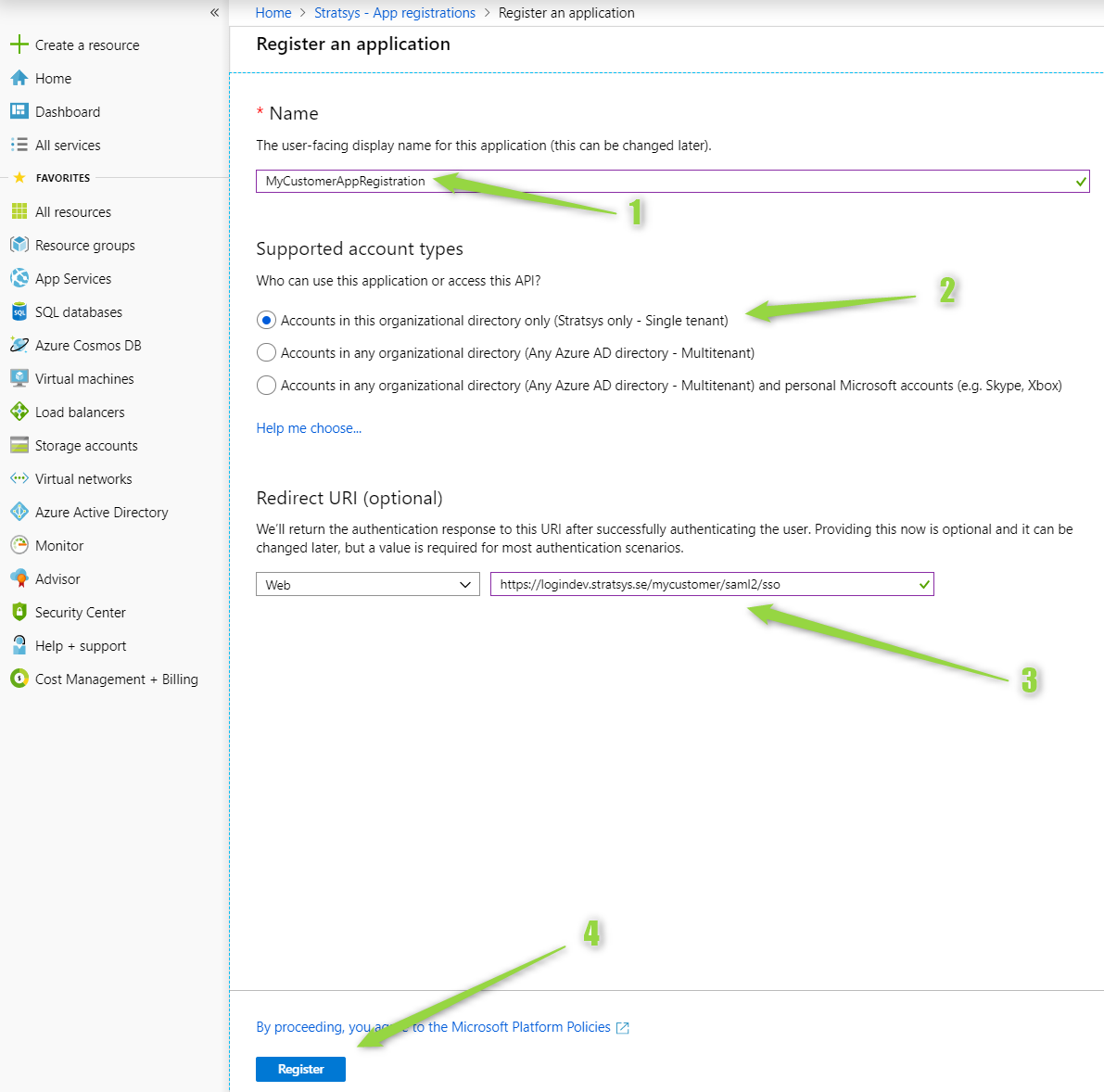Click the SQL databases icon
Viewport: 1104px width, 1092px height.
pyautogui.click(x=19, y=311)
